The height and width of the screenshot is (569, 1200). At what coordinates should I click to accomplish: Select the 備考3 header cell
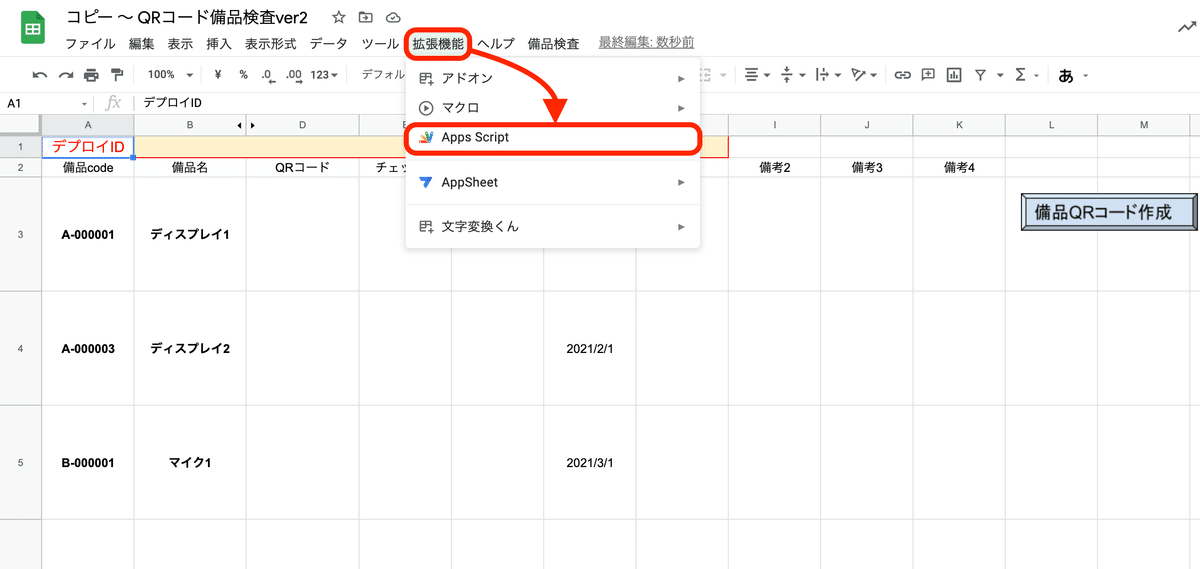[867, 168]
